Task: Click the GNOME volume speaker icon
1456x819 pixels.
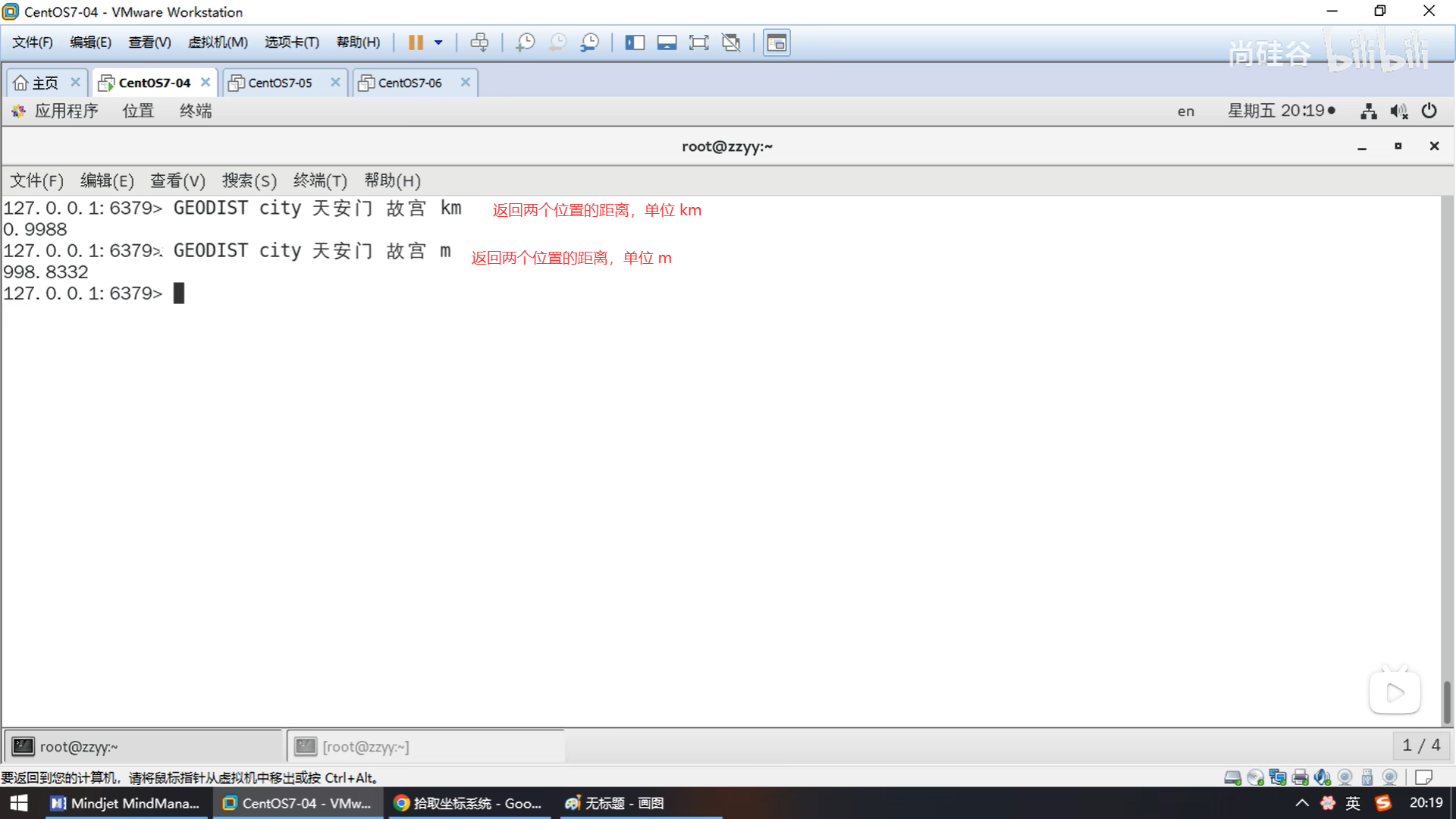Action: click(1398, 111)
